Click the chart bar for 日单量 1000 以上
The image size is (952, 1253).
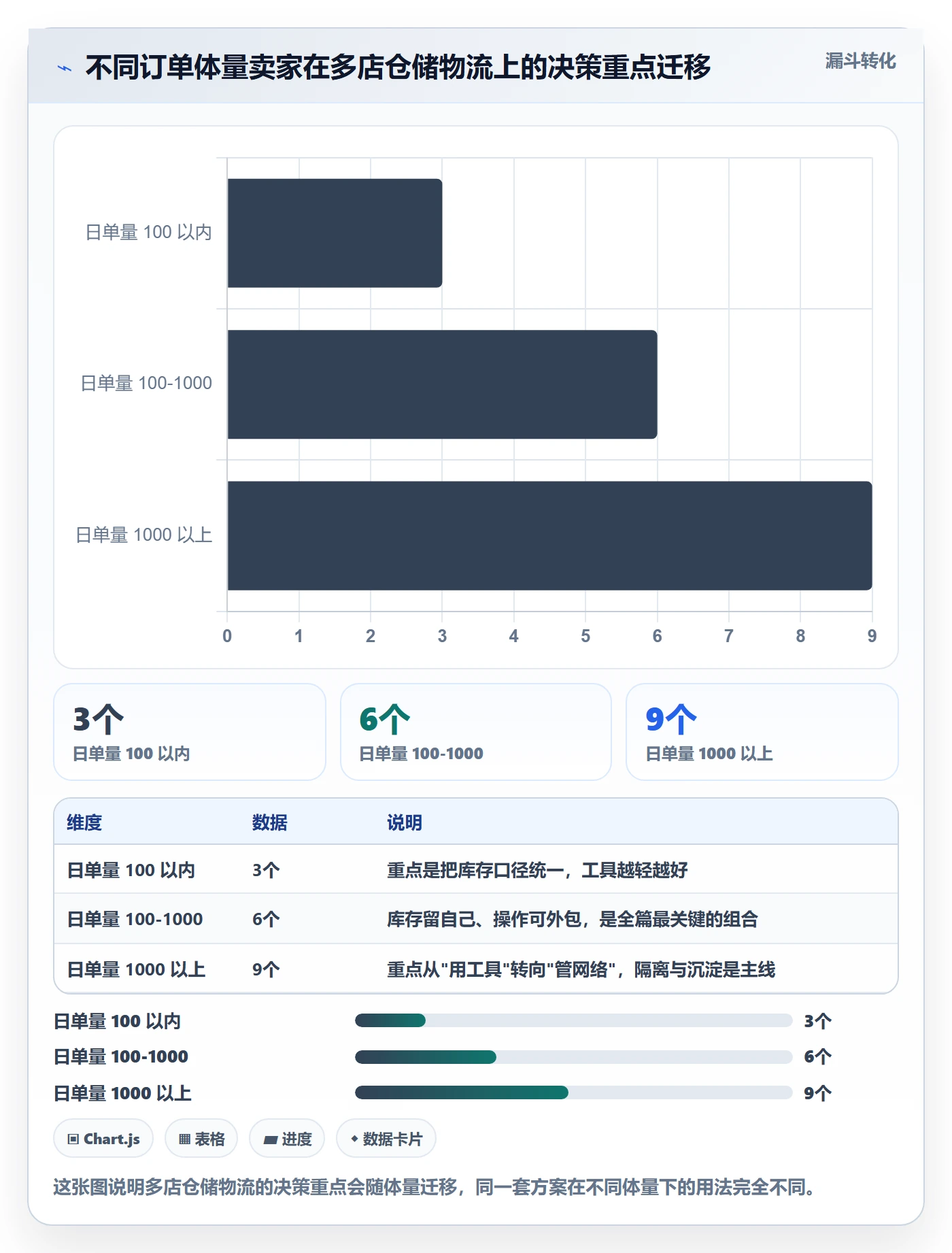(549, 535)
